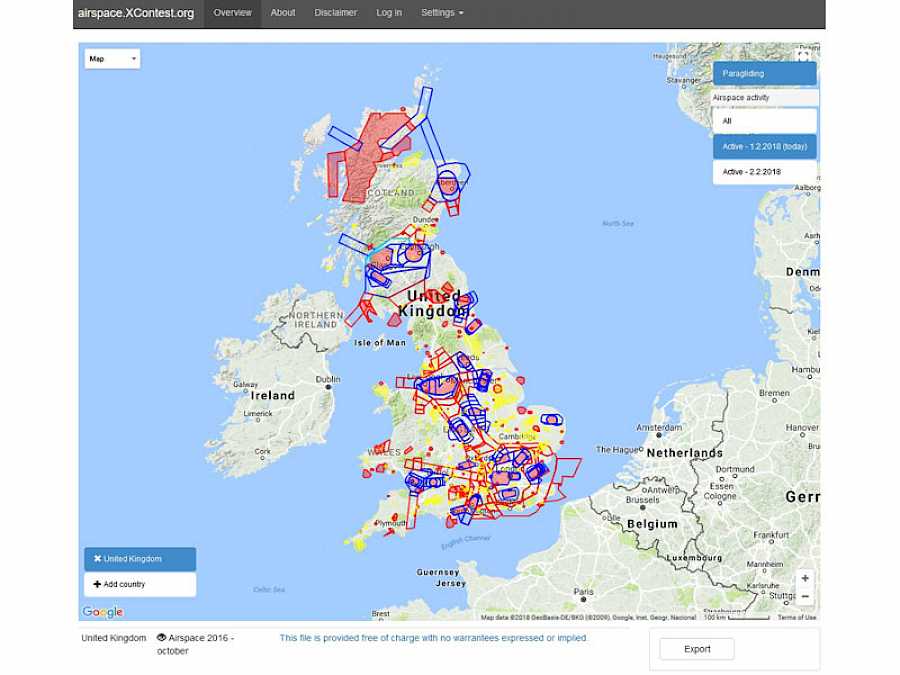Screen dimensions: 900x675
Task: Click the plus icon beside Add country
Action: click(x=97, y=584)
